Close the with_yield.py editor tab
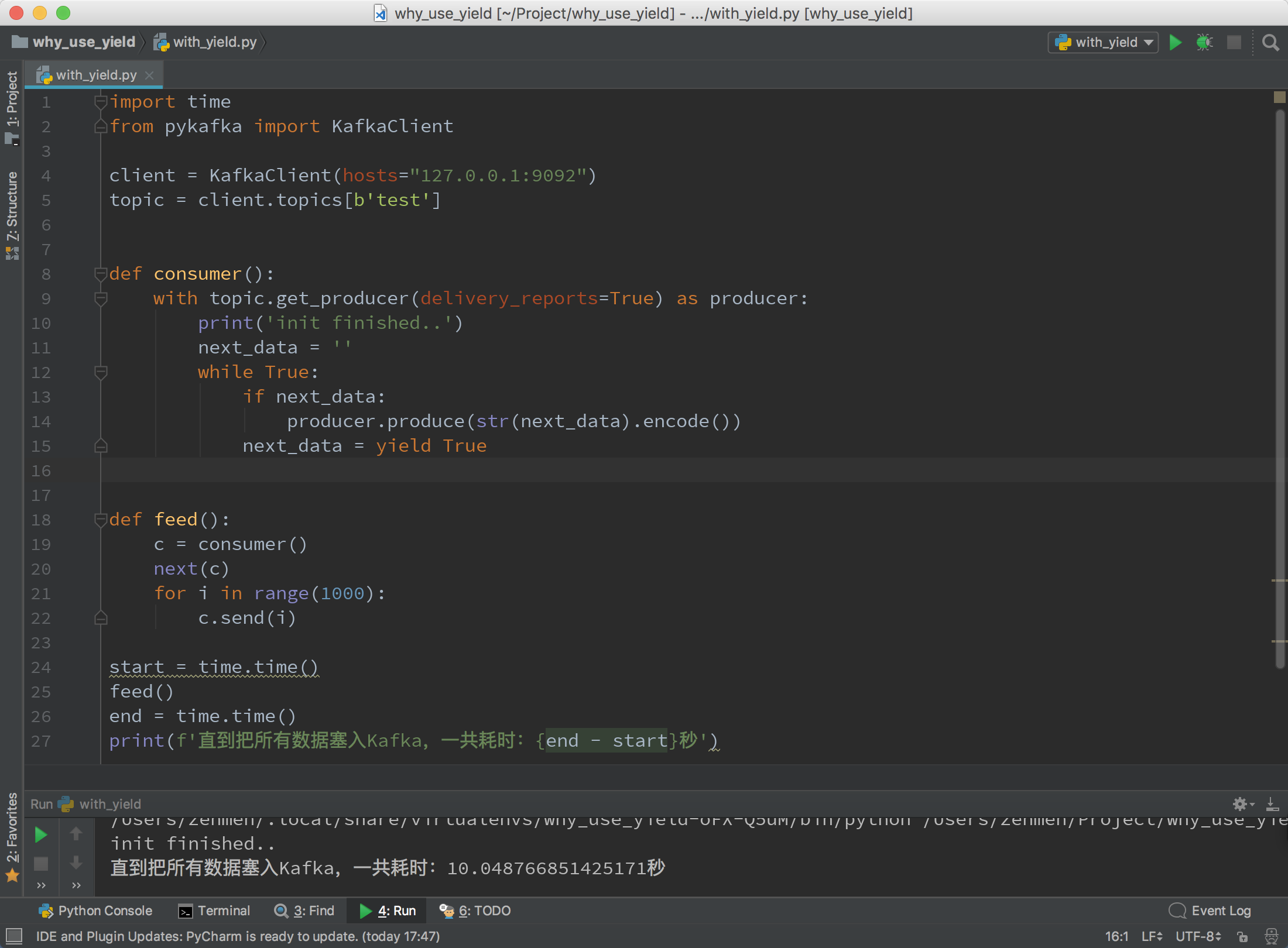This screenshot has height=948, width=1288. 149,75
